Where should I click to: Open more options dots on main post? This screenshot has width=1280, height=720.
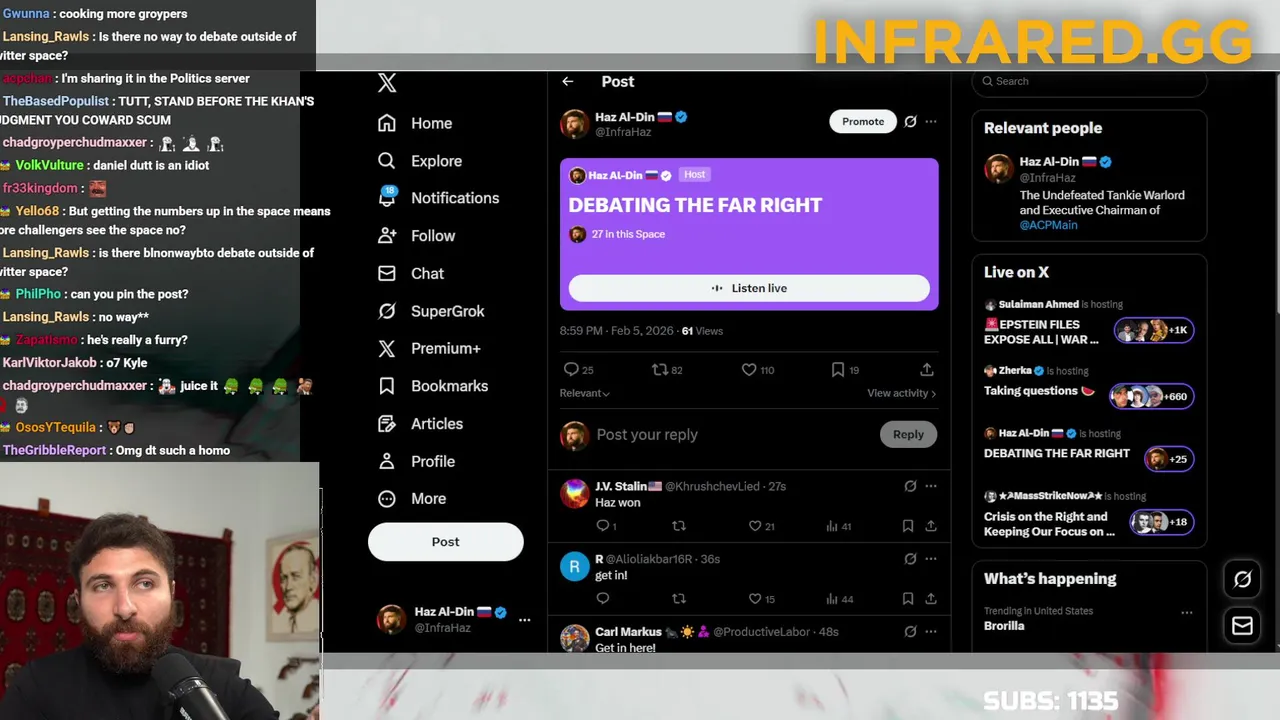pyautogui.click(x=931, y=122)
